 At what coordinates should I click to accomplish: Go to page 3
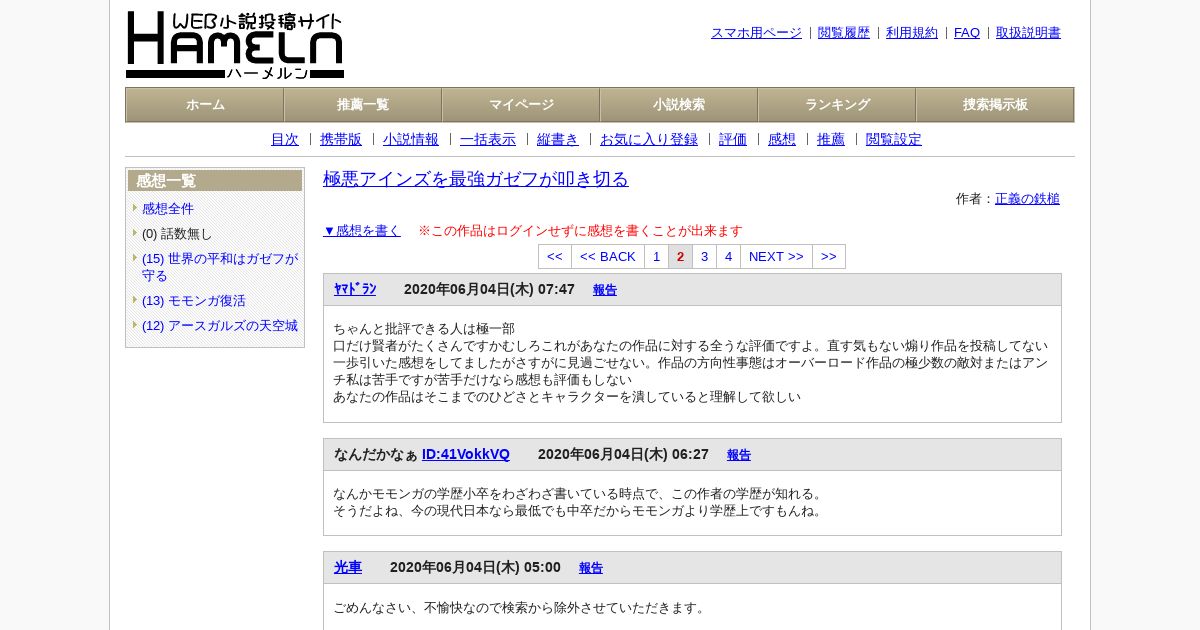pyautogui.click(x=704, y=257)
